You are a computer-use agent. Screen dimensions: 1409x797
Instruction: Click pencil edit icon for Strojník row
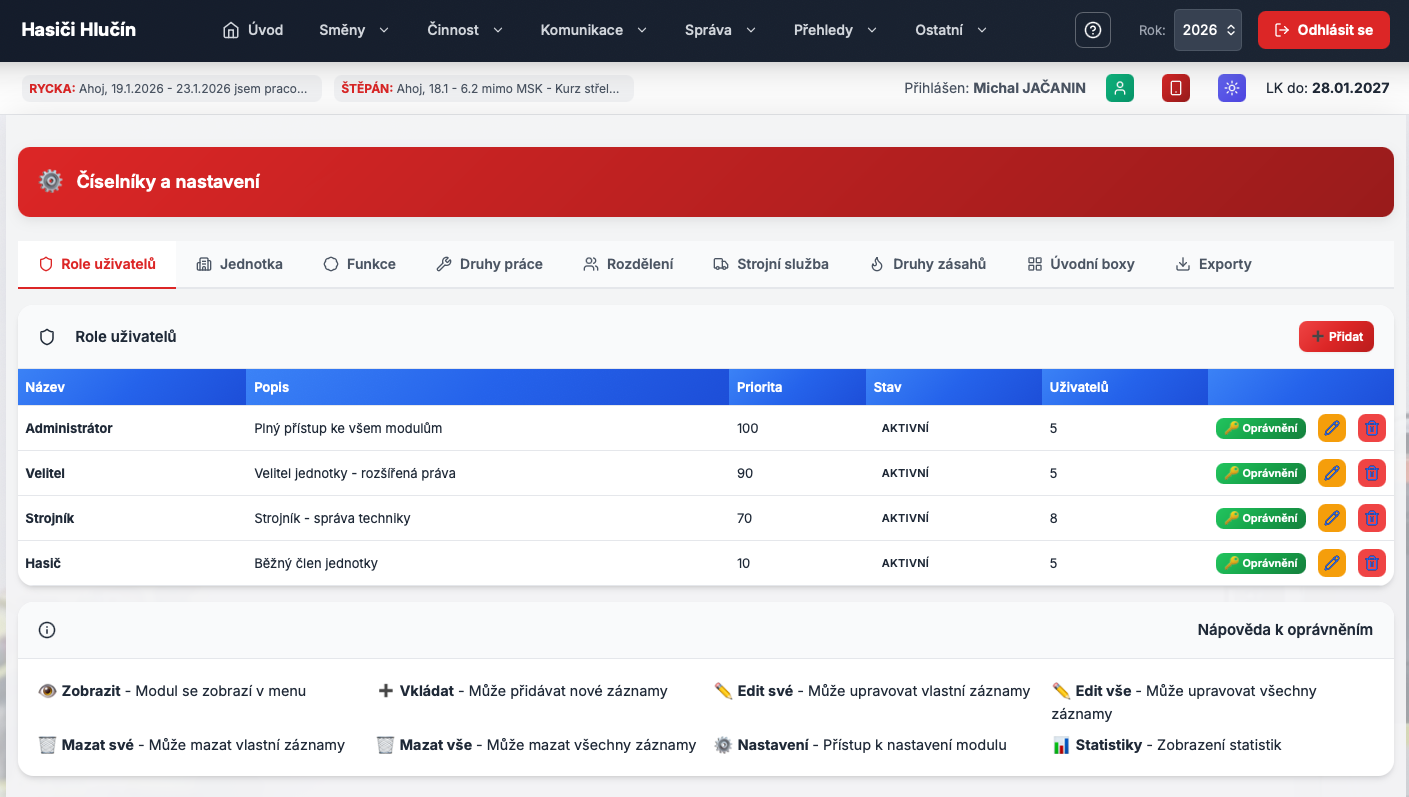(1331, 518)
